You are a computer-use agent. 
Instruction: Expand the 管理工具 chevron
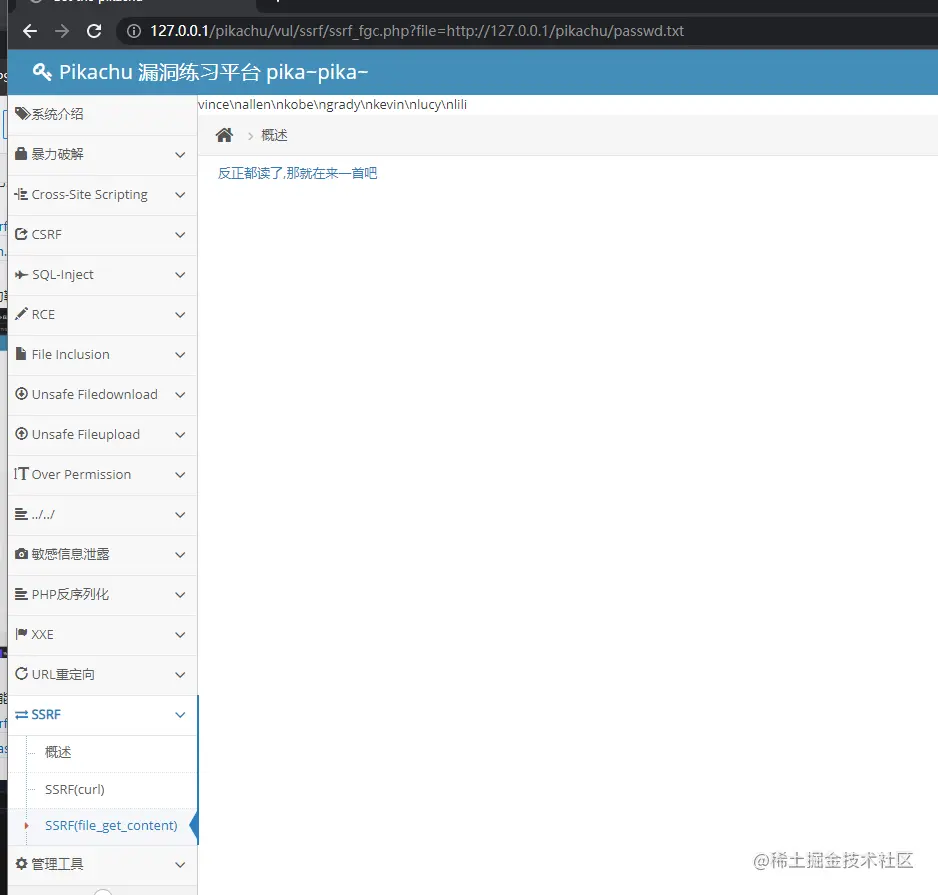coord(180,864)
